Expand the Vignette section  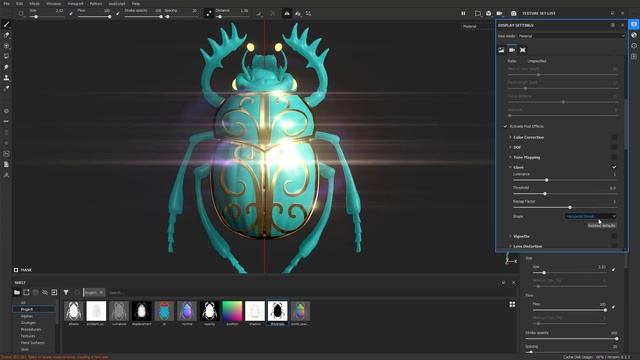pos(510,236)
